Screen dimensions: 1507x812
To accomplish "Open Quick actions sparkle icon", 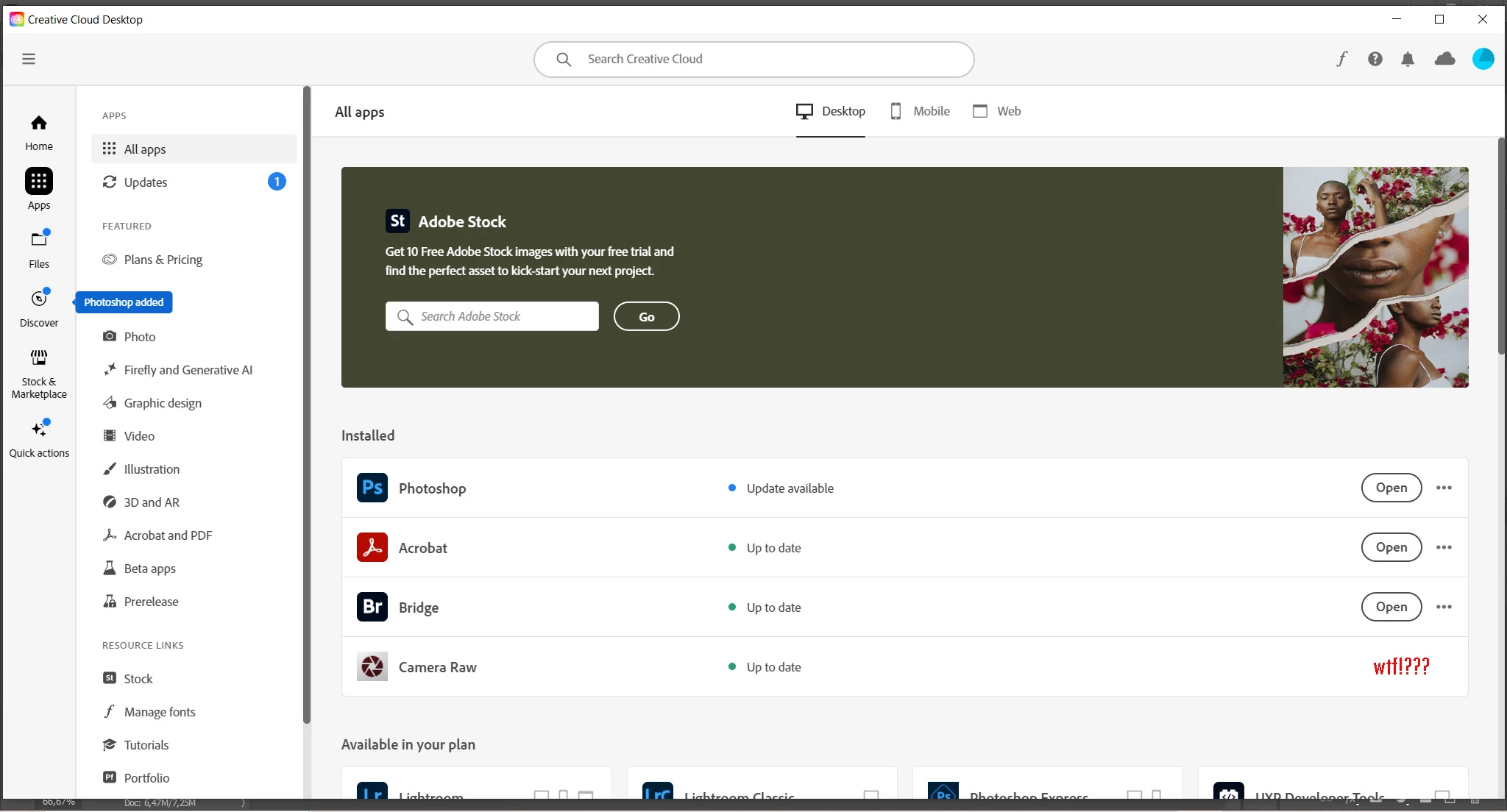I will point(39,429).
